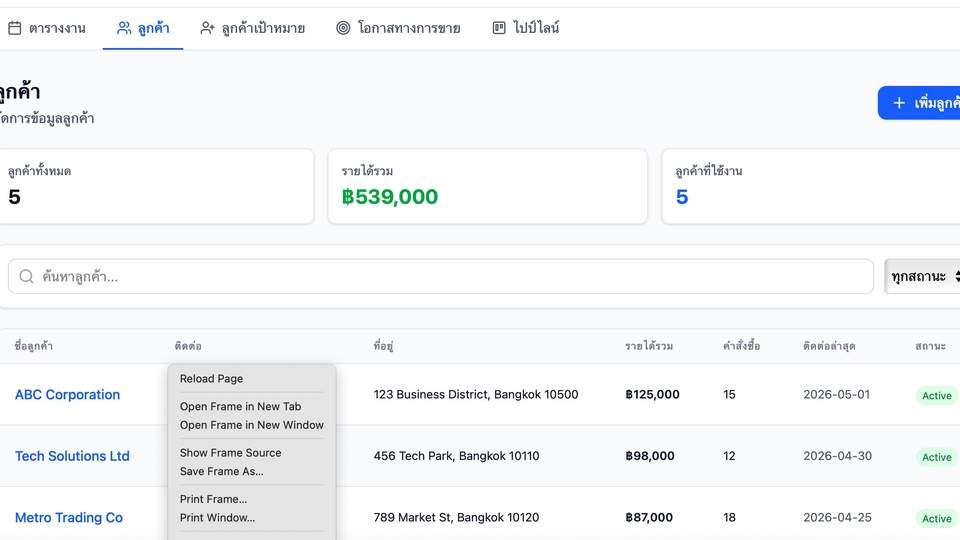Go to the โอกาสทางการขาย tab

398,28
